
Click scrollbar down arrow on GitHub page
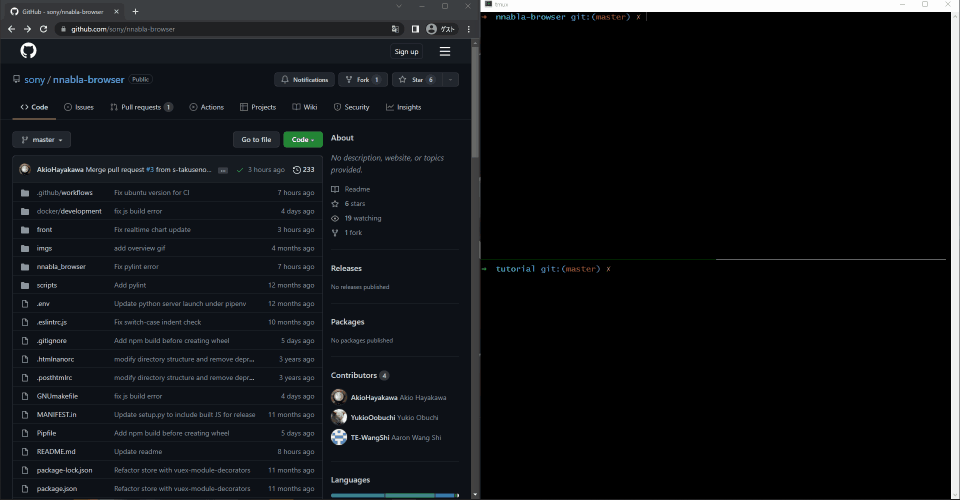click(475, 494)
